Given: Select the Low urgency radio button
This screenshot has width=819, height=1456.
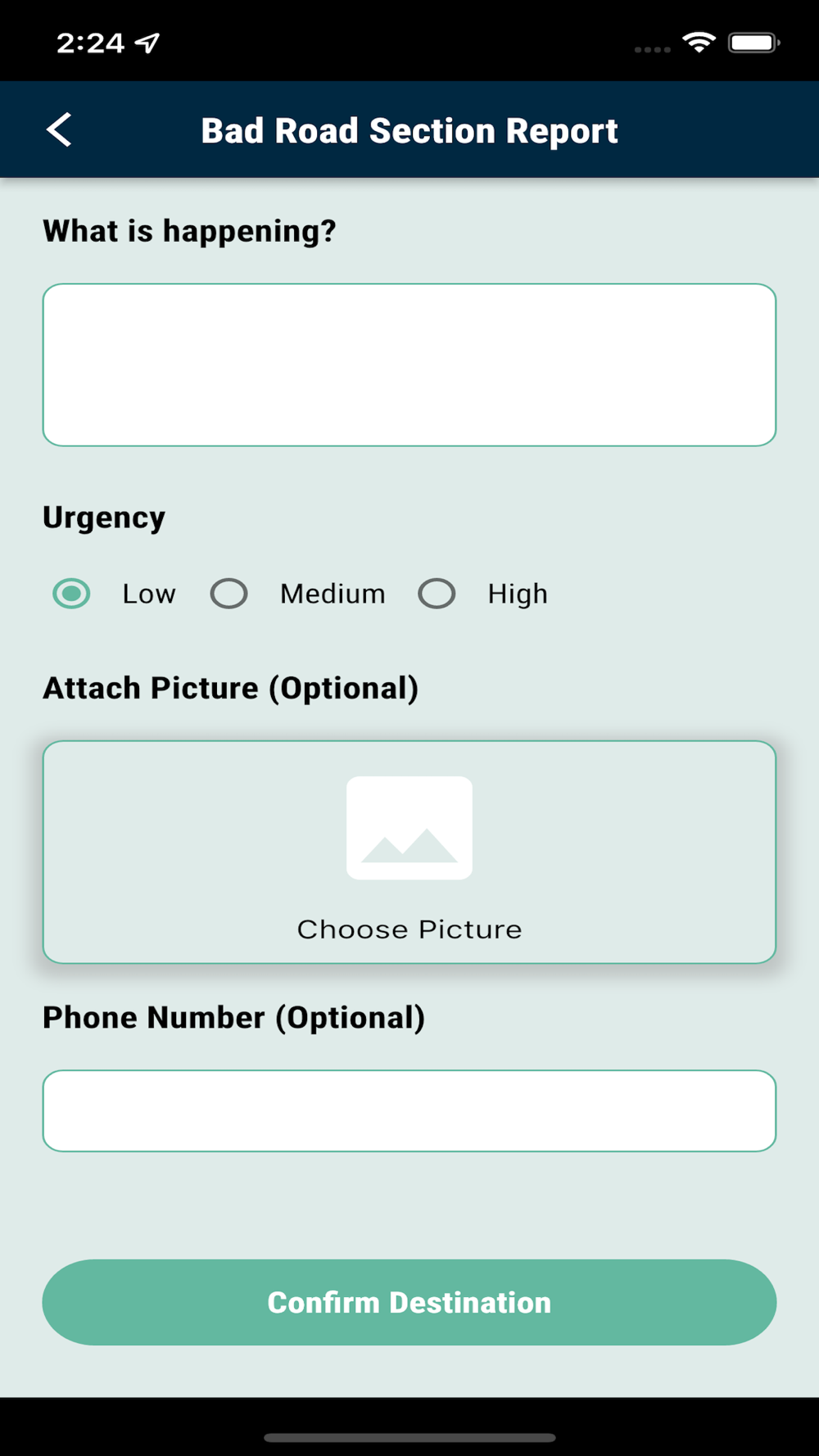Looking at the screenshot, I should pos(72,594).
